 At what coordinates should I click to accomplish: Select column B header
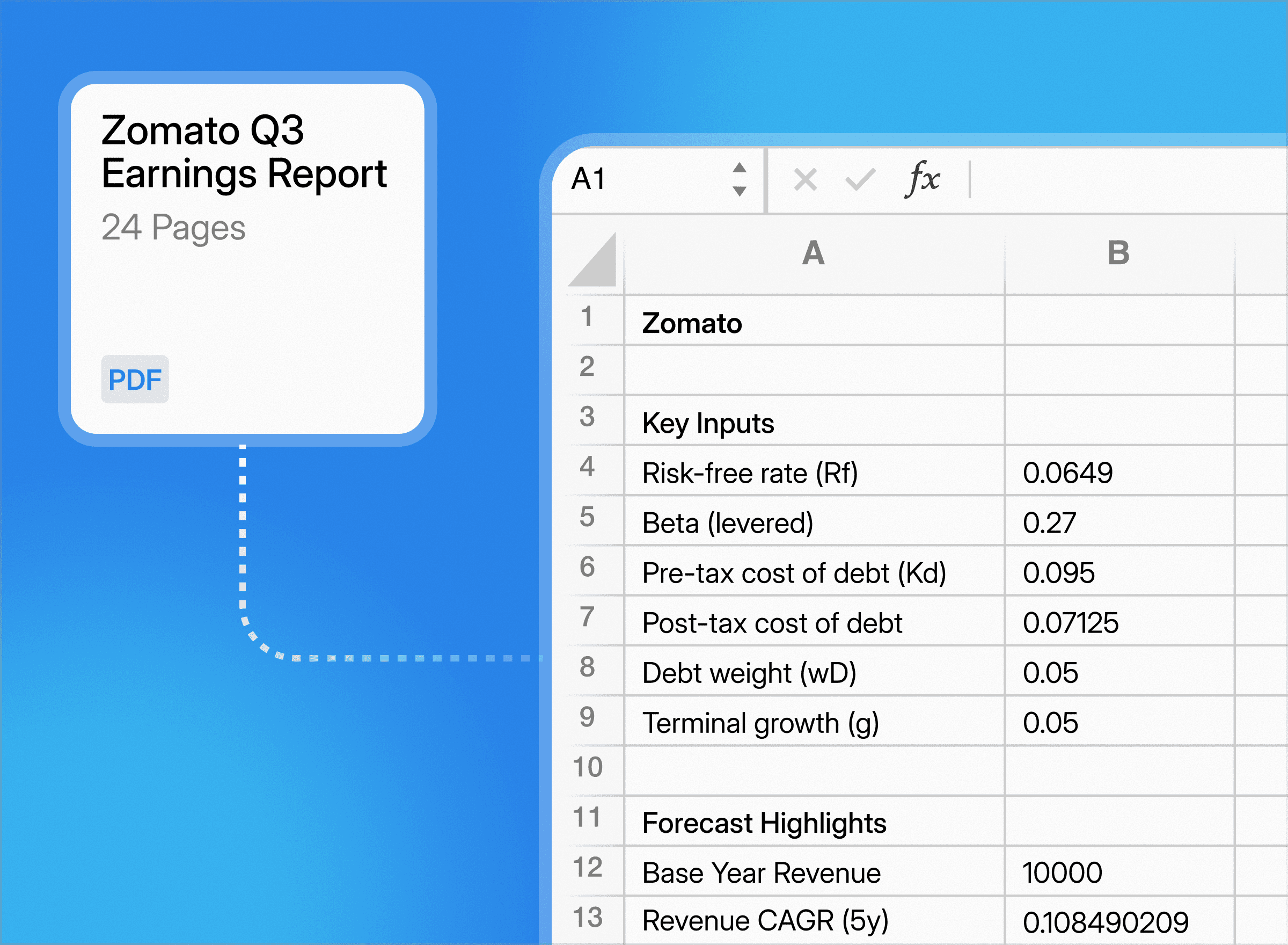[1118, 253]
